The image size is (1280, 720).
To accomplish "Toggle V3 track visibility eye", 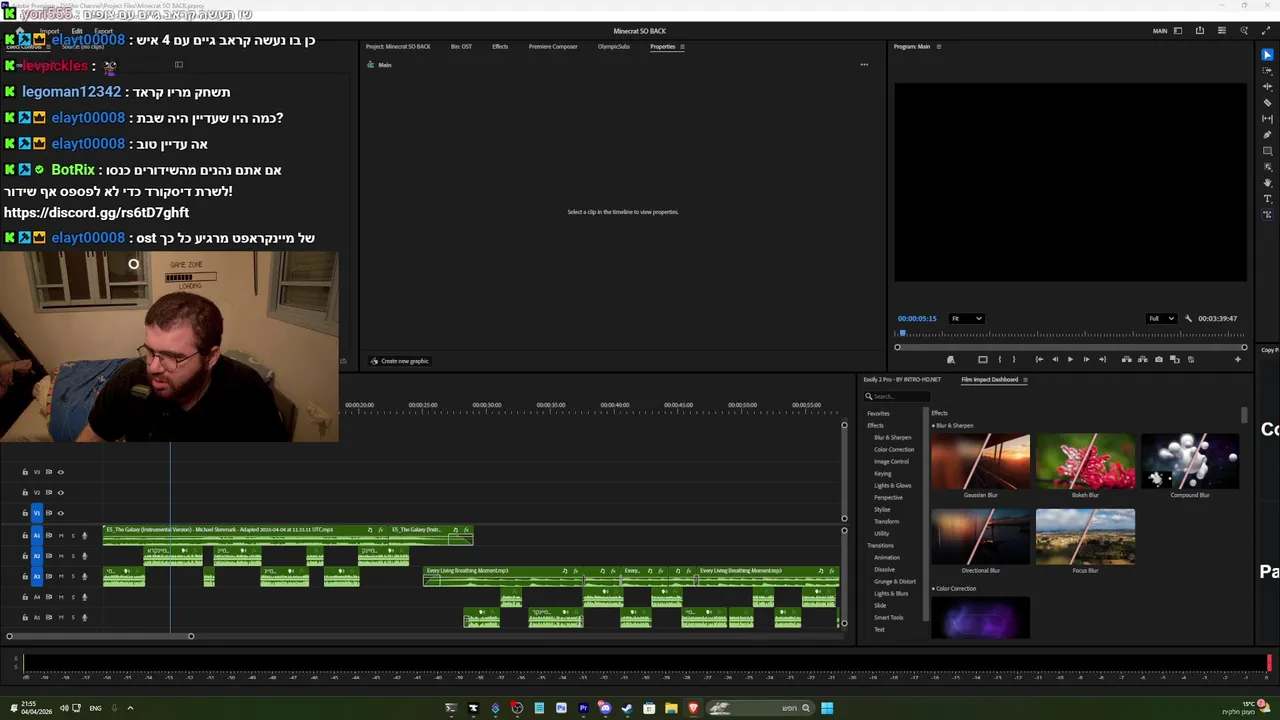I will pyautogui.click(x=60, y=472).
